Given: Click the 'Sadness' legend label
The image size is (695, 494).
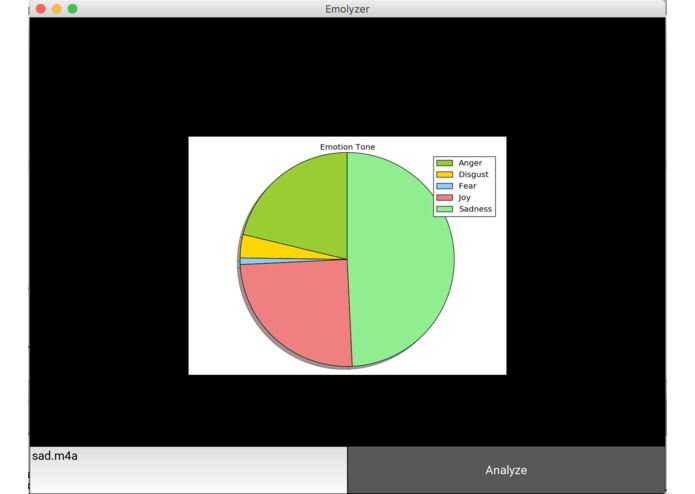Looking at the screenshot, I should (x=475, y=209).
